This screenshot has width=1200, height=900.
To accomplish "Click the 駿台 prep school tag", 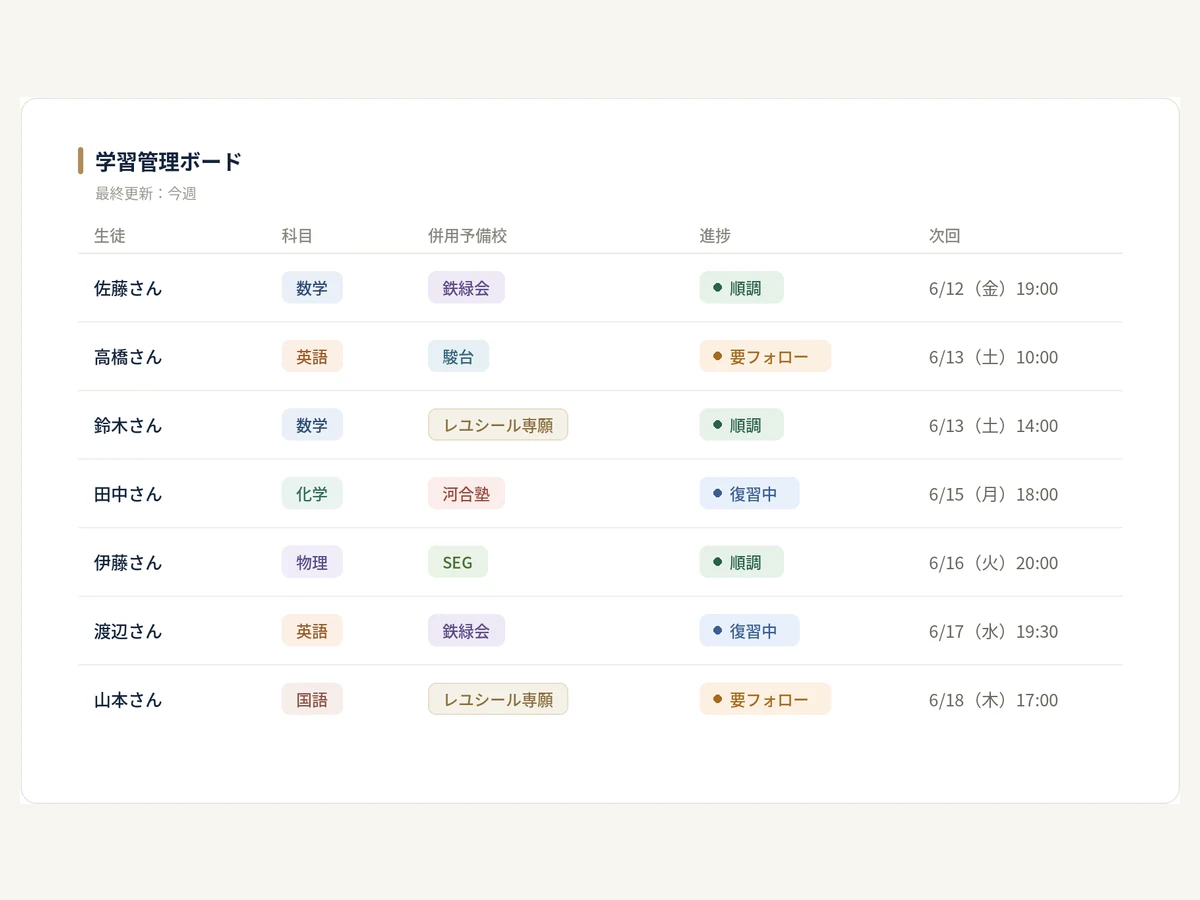I will 458,357.
